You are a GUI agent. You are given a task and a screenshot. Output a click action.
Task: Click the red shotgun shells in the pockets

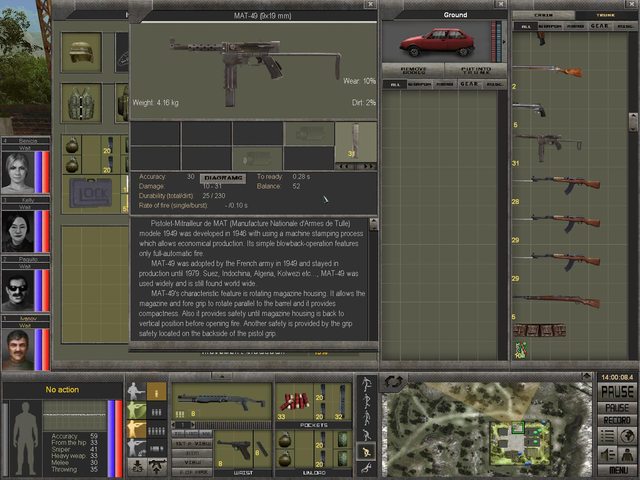295,402
